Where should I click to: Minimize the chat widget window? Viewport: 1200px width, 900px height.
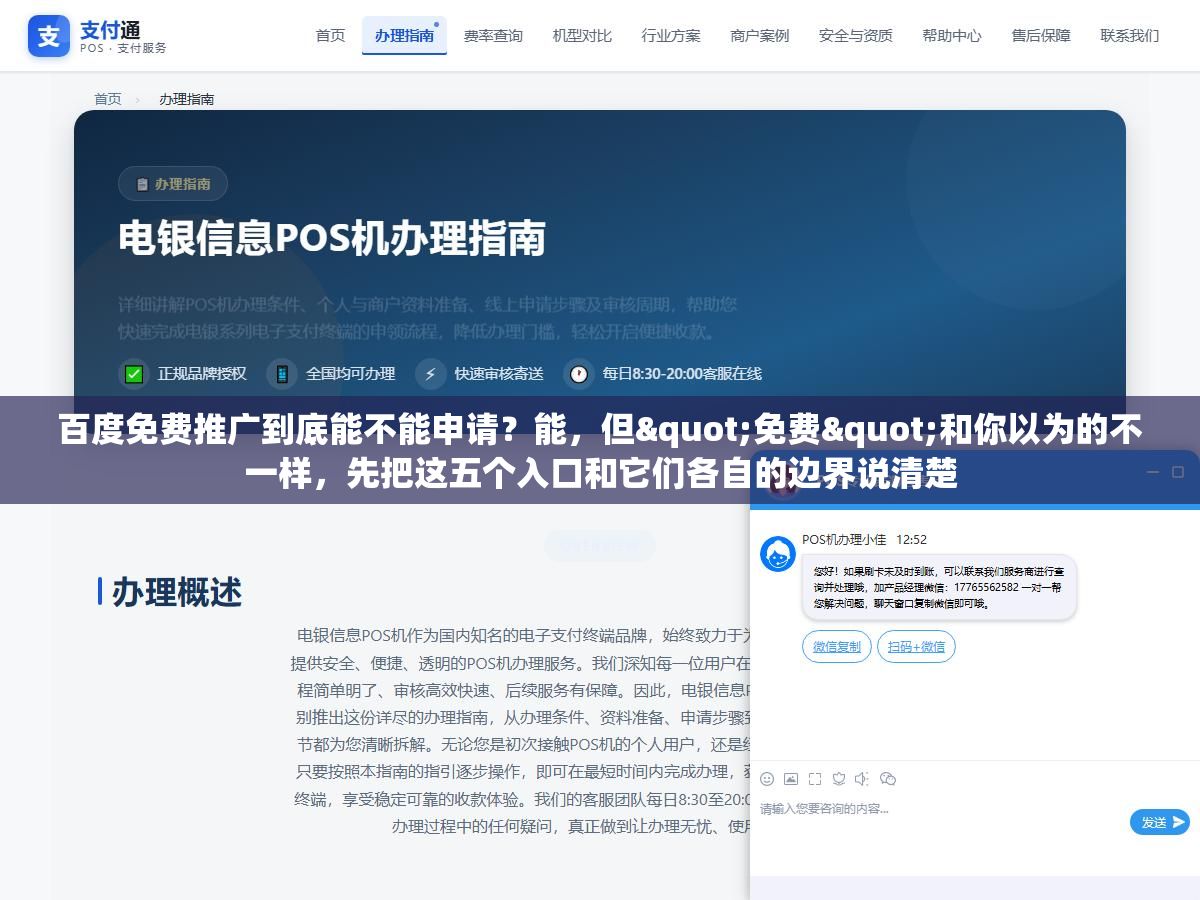tap(1152, 472)
